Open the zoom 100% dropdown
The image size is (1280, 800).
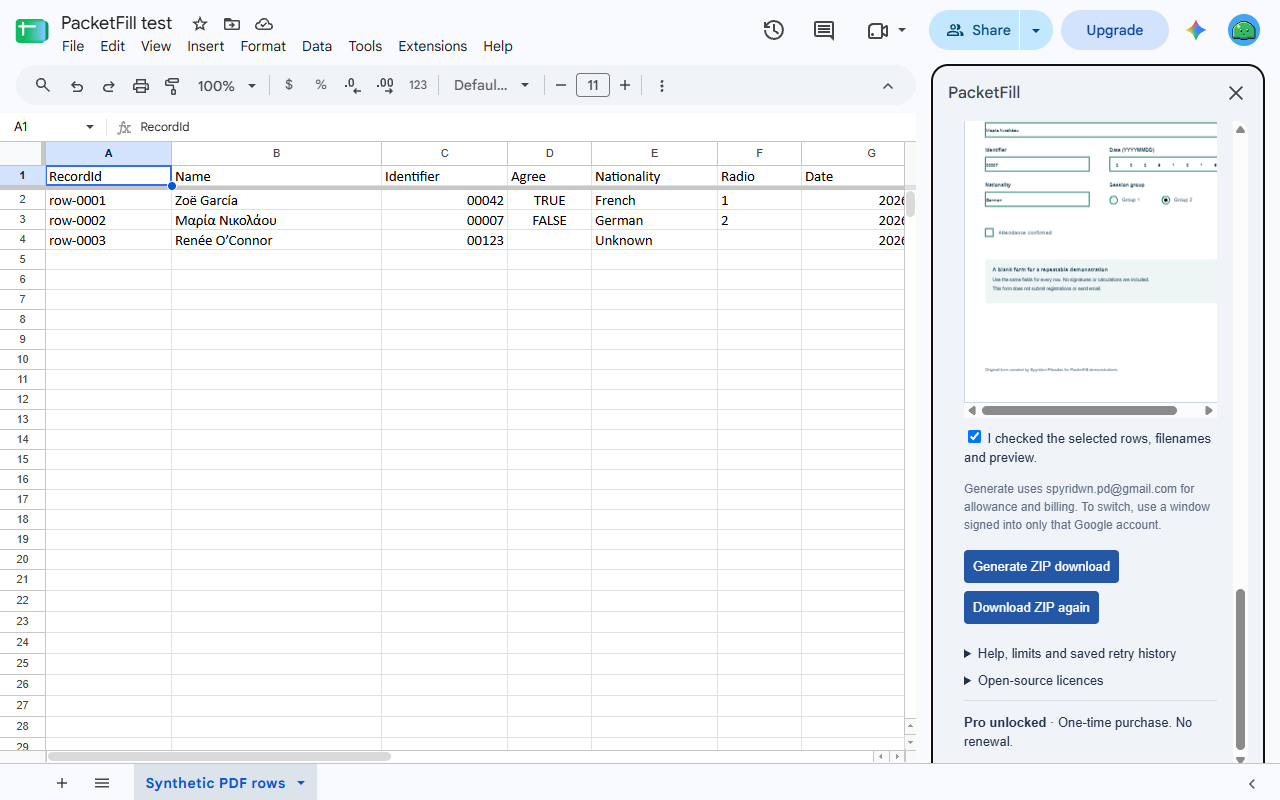[227, 86]
